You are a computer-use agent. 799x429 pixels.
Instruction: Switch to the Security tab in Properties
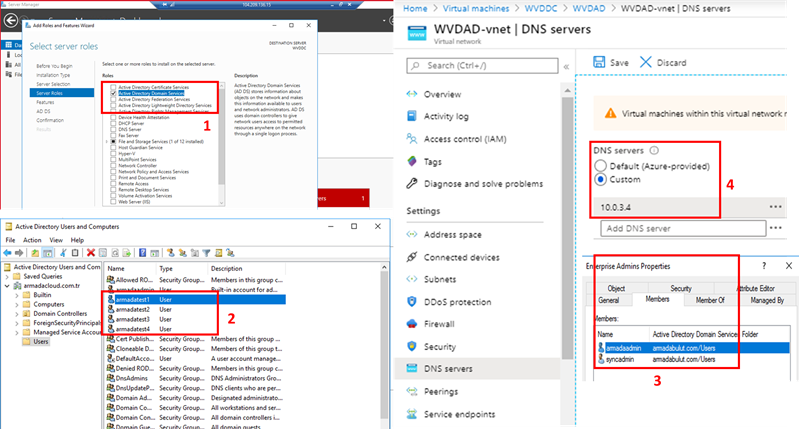click(x=681, y=288)
